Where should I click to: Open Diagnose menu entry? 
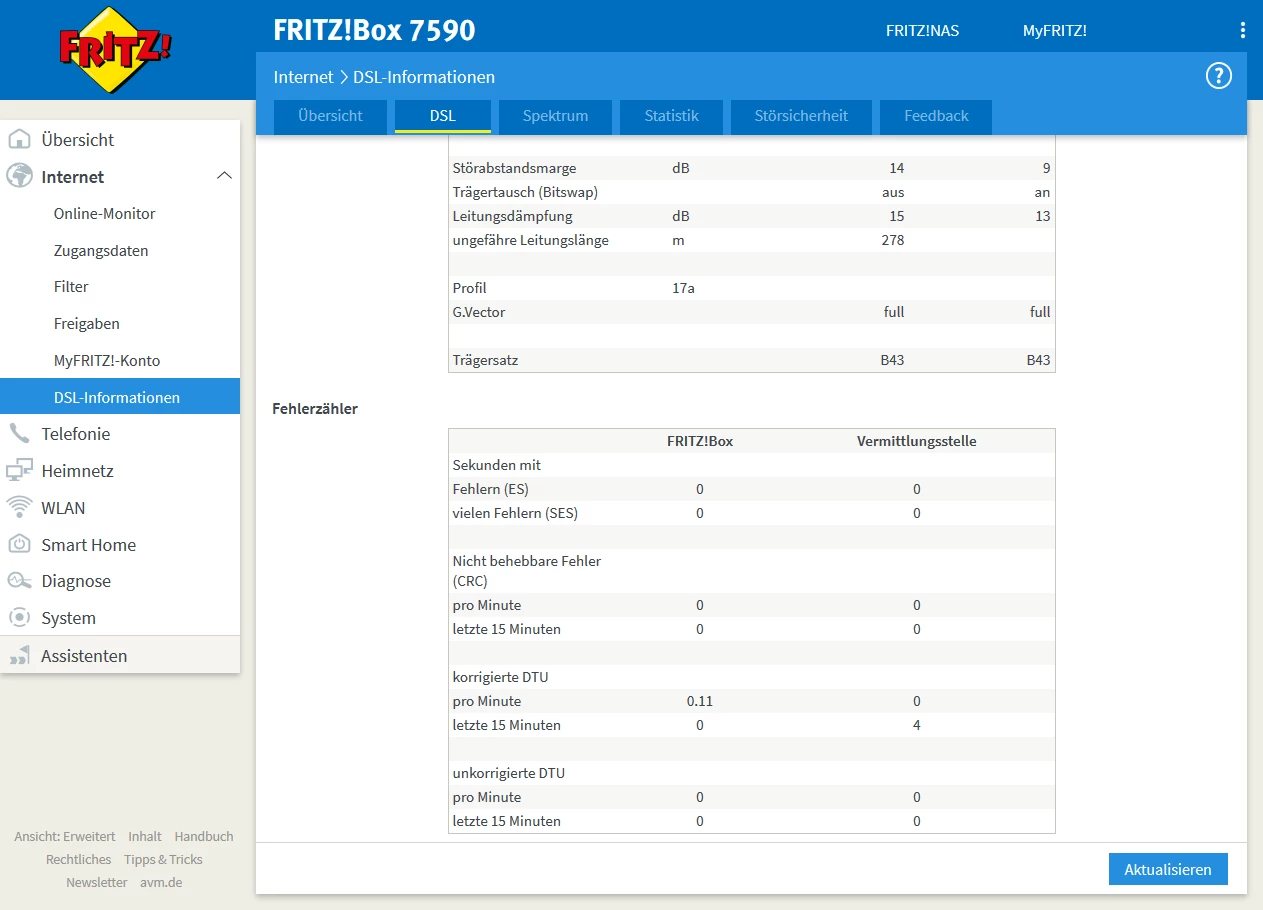(x=76, y=581)
